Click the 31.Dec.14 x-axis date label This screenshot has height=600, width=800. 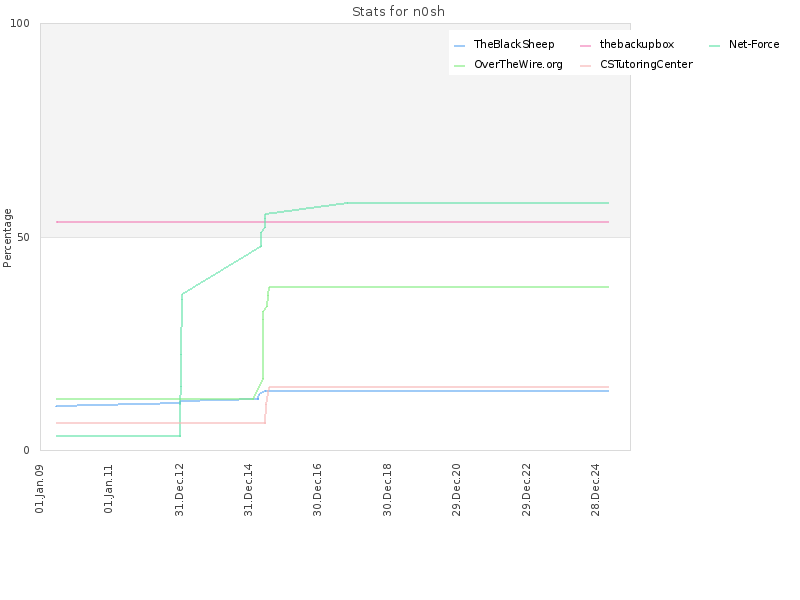(x=248, y=490)
